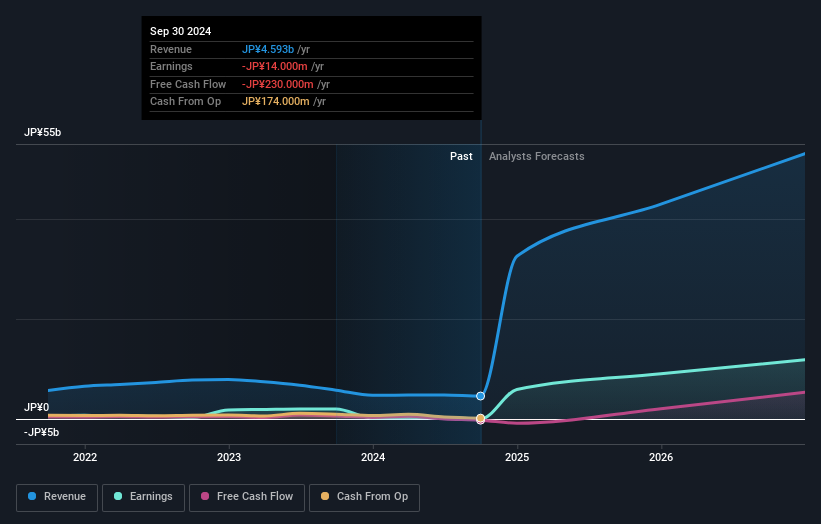
Task: Click the Revenue row label in tooltip
Action: click(x=171, y=49)
